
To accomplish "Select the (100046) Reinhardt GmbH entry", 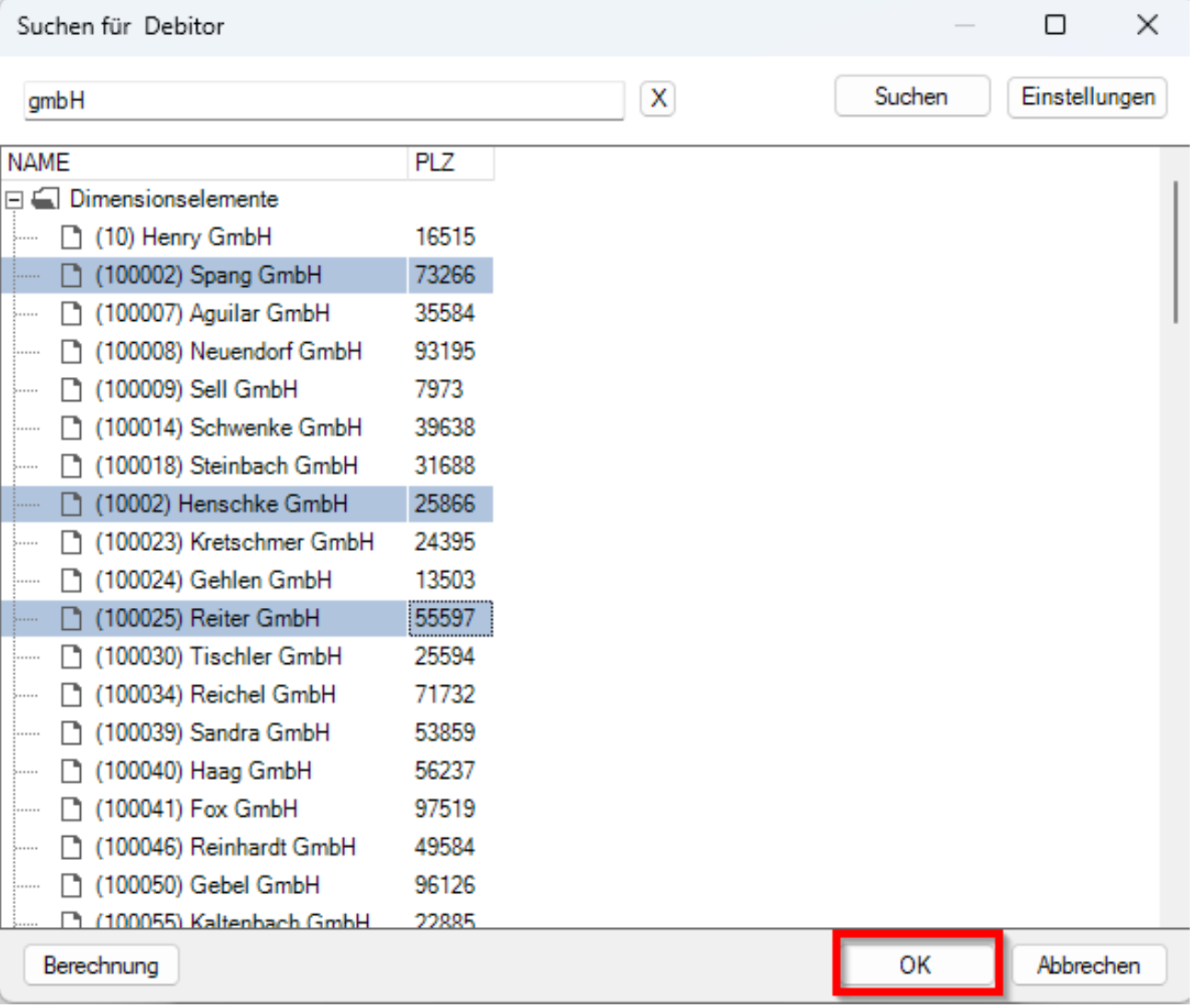I will pyautogui.click(x=225, y=847).
